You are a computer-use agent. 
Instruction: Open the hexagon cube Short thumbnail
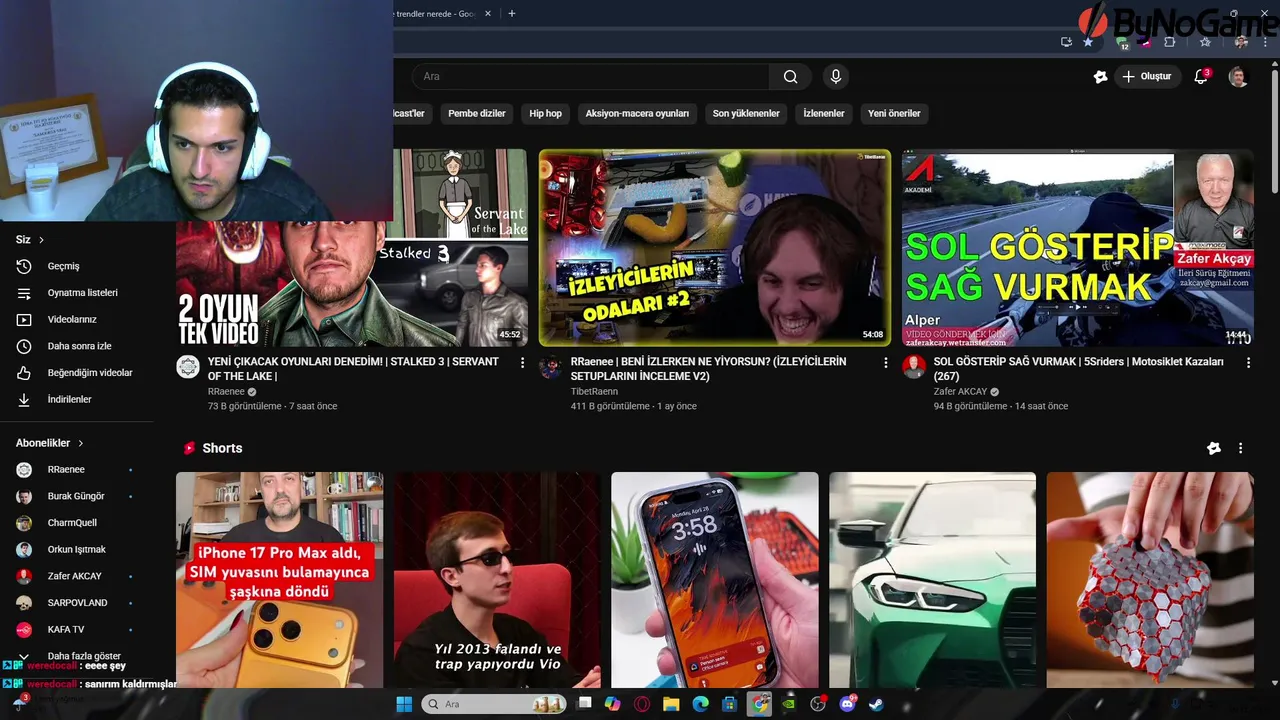pyautogui.click(x=1150, y=580)
